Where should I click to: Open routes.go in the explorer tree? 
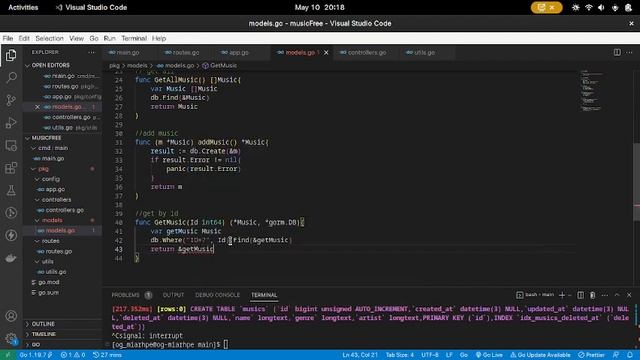point(58,251)
